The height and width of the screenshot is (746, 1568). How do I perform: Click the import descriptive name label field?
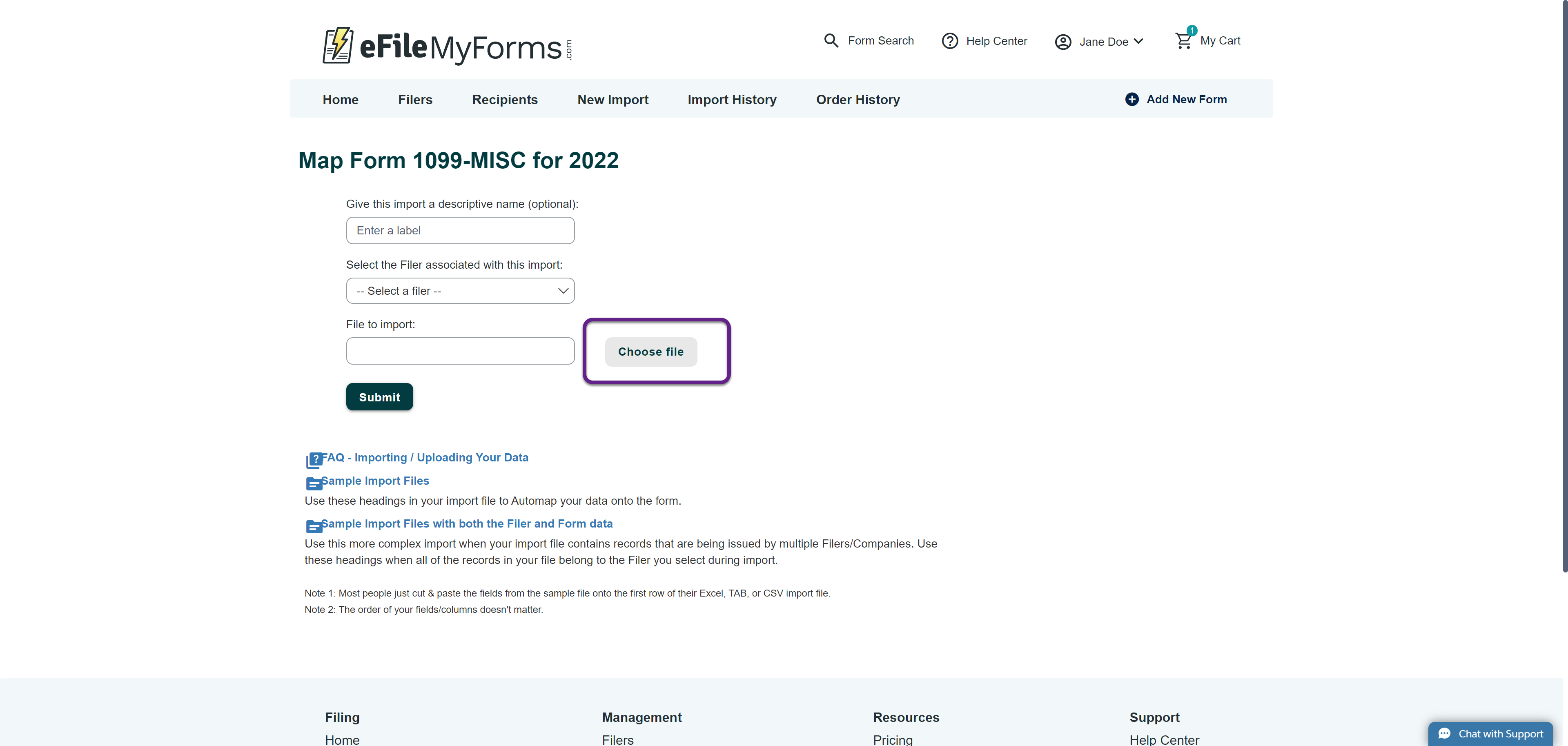coord(460,231)
